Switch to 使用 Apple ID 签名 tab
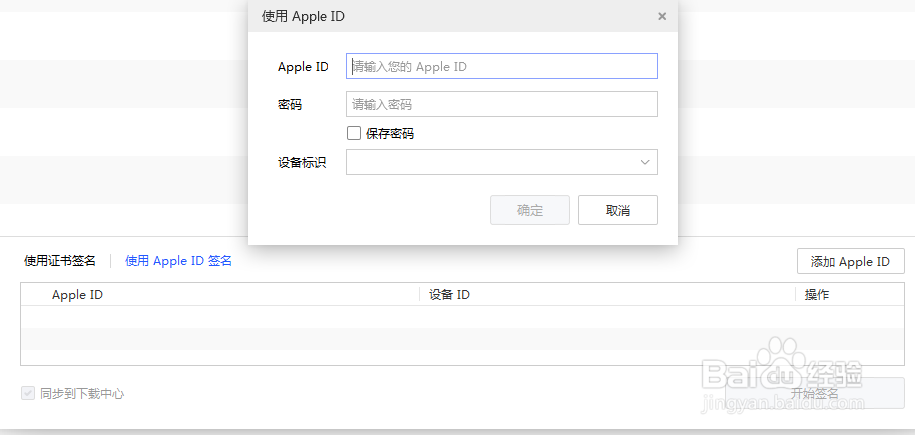The width and height of the screenshot is (915, 435). (179, 261)
